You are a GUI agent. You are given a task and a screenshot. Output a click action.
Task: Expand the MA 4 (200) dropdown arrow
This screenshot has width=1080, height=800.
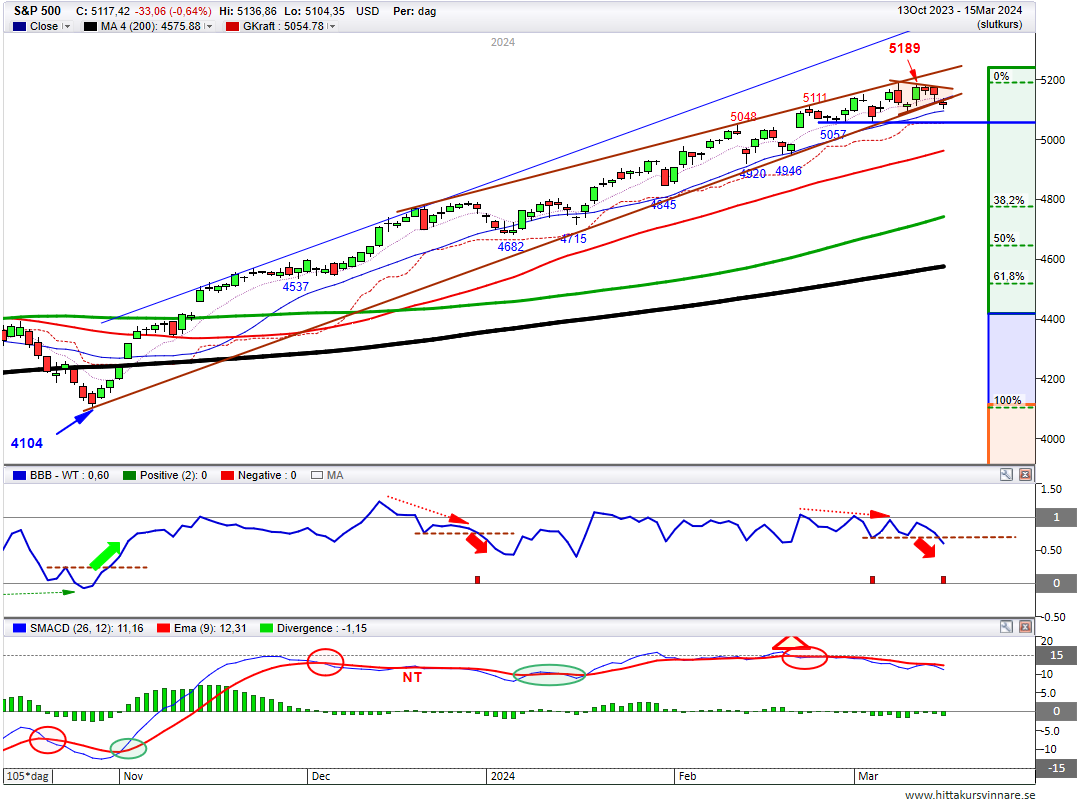(x=209, y=26)
